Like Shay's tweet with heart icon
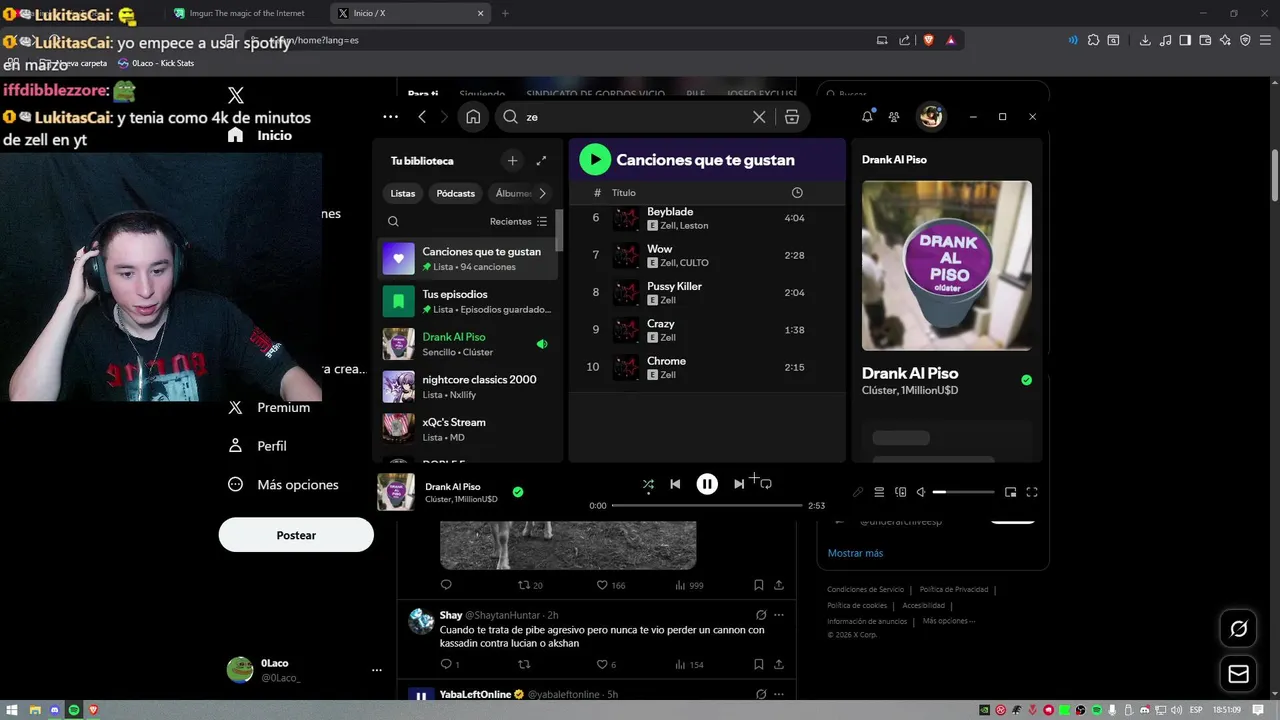1280x720 pixels. pos(602,664)
